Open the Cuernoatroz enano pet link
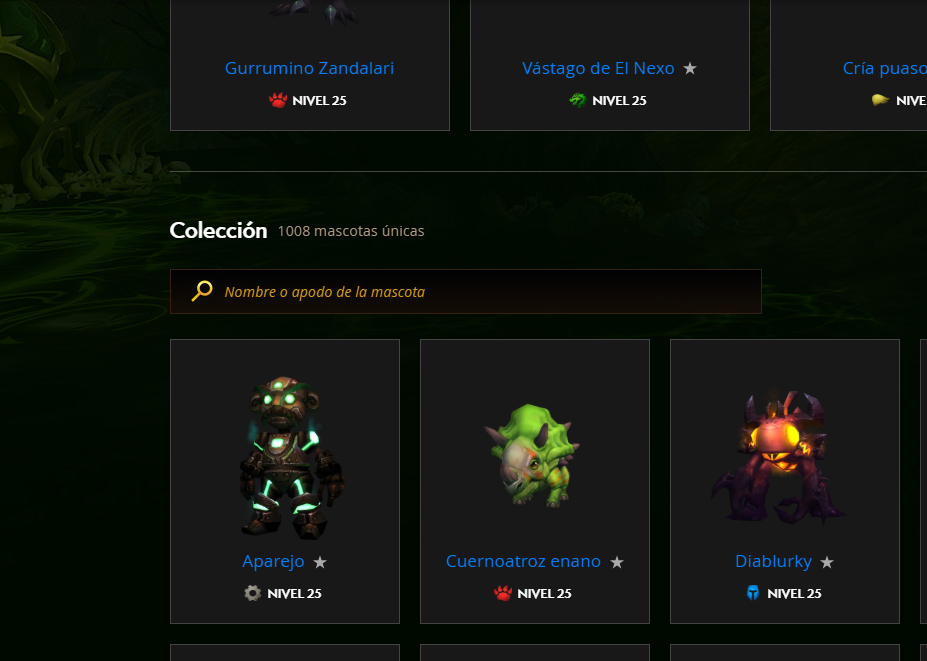 point(523,561)
